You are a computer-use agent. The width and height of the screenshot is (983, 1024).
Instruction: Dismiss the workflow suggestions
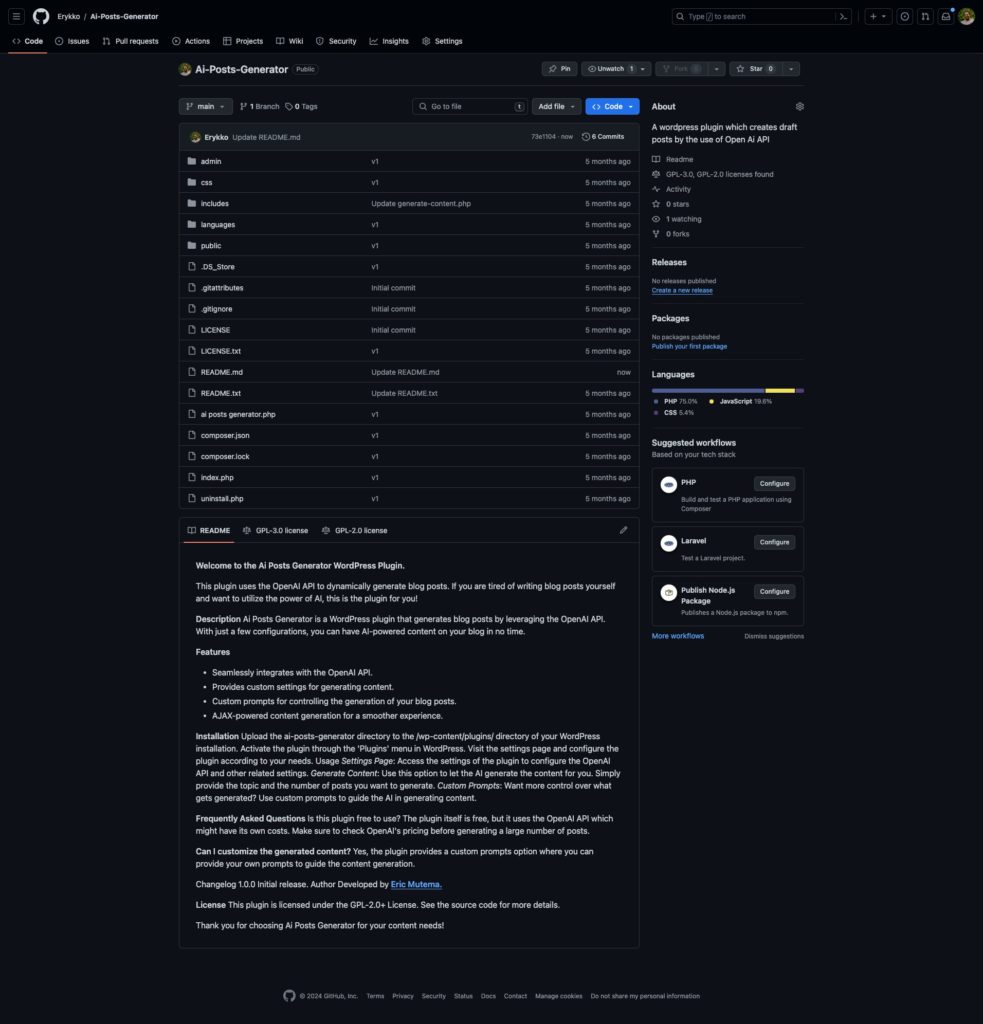774,636
